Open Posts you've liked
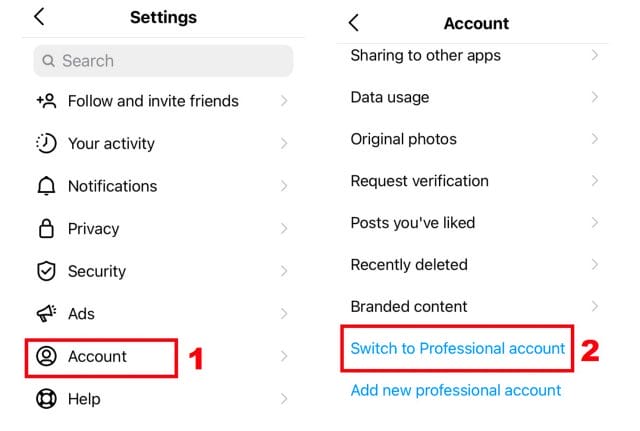640x431 pixels. pyautogui.click(x=473, y=223)
